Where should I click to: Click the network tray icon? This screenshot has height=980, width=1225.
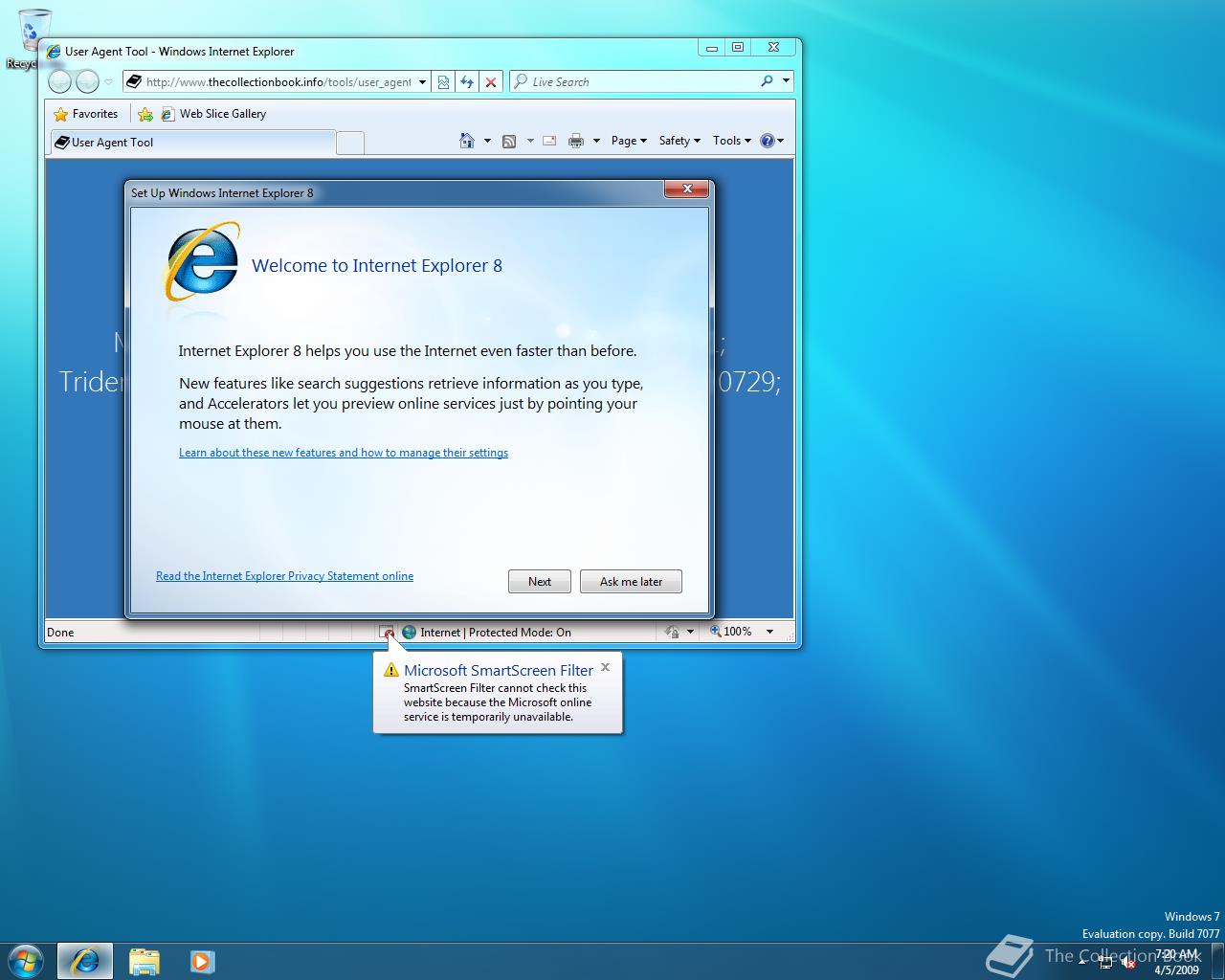point(1105,963)
